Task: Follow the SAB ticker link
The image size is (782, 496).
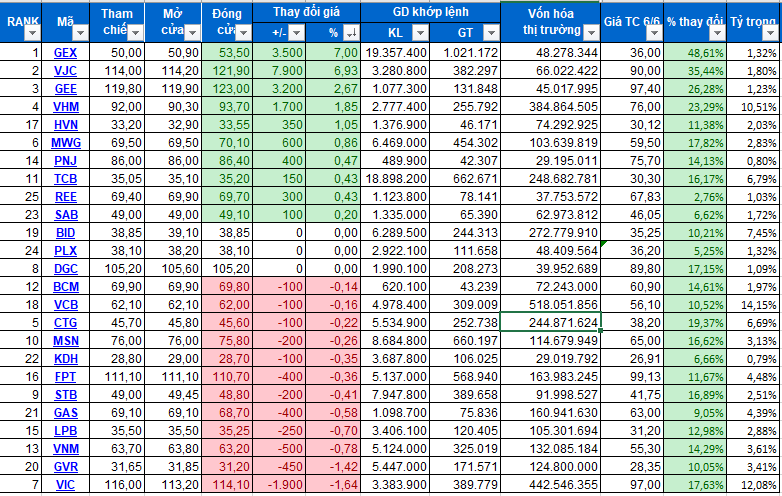Action: [65, 215]
